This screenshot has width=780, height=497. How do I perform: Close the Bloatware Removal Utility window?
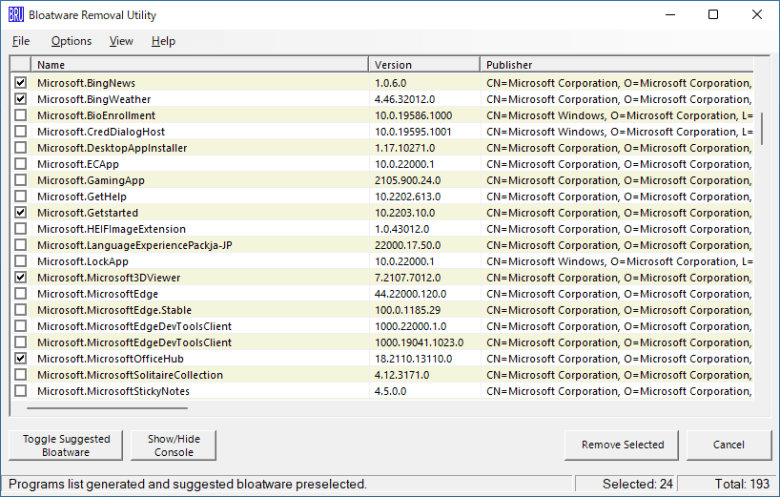point(757,15)
